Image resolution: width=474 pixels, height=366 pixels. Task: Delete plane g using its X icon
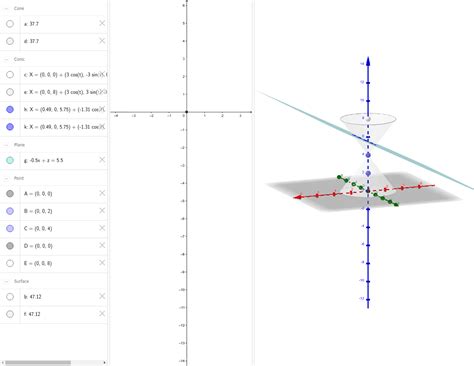click(x=102, y=160)
